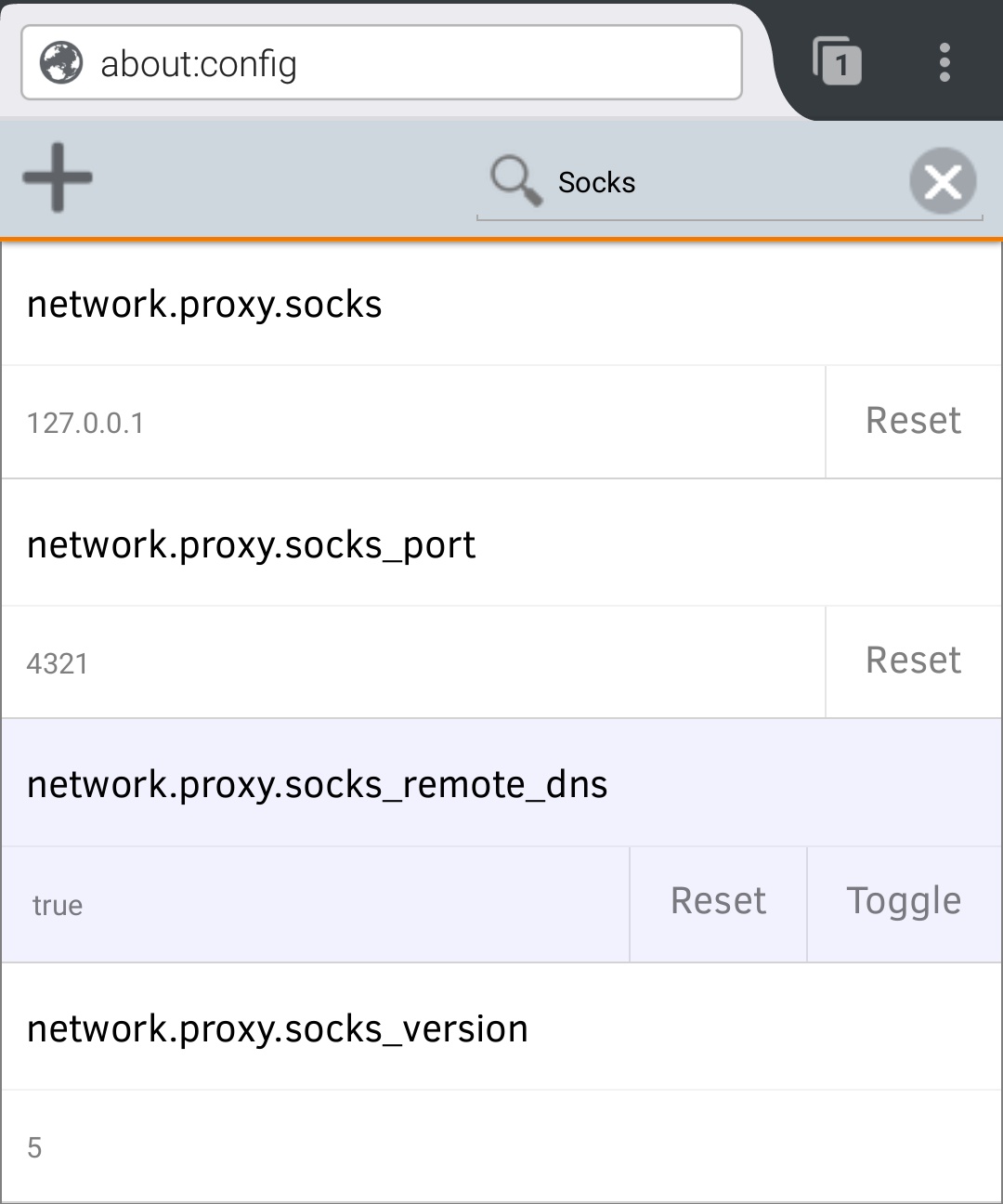Edit the socks_version value 5
The height and width of the screenshot is (1204, 1003).
point(501,1146)
